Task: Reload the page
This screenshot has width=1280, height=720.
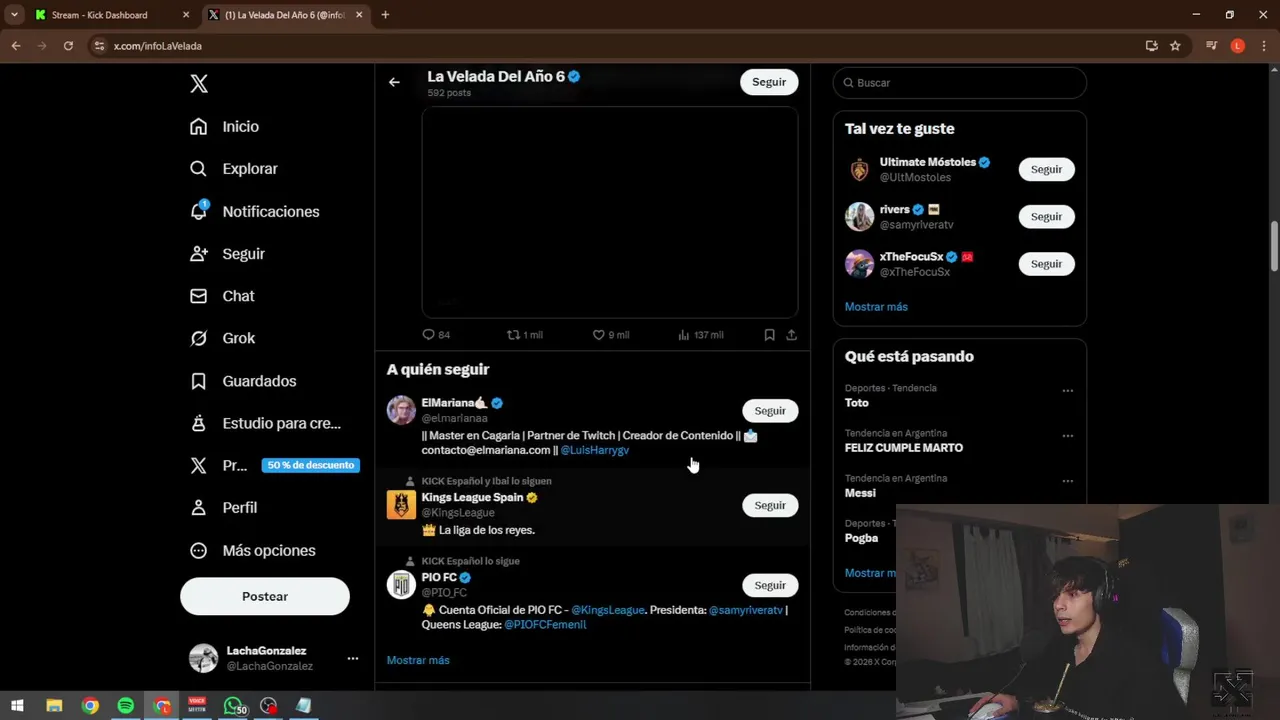Action: (x=68, y=46)
